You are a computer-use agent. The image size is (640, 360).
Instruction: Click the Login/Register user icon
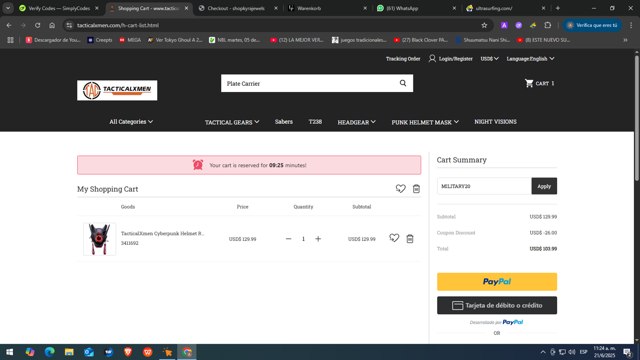(x=432, y=59)
